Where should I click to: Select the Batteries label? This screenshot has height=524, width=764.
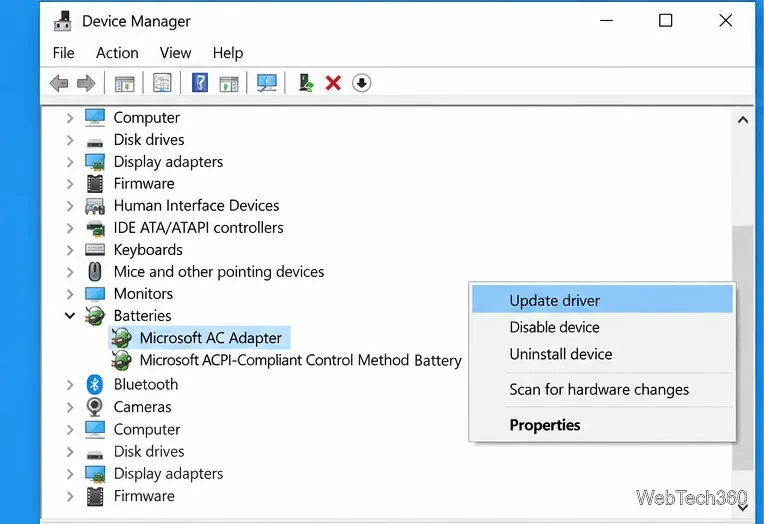coord(142,316)
